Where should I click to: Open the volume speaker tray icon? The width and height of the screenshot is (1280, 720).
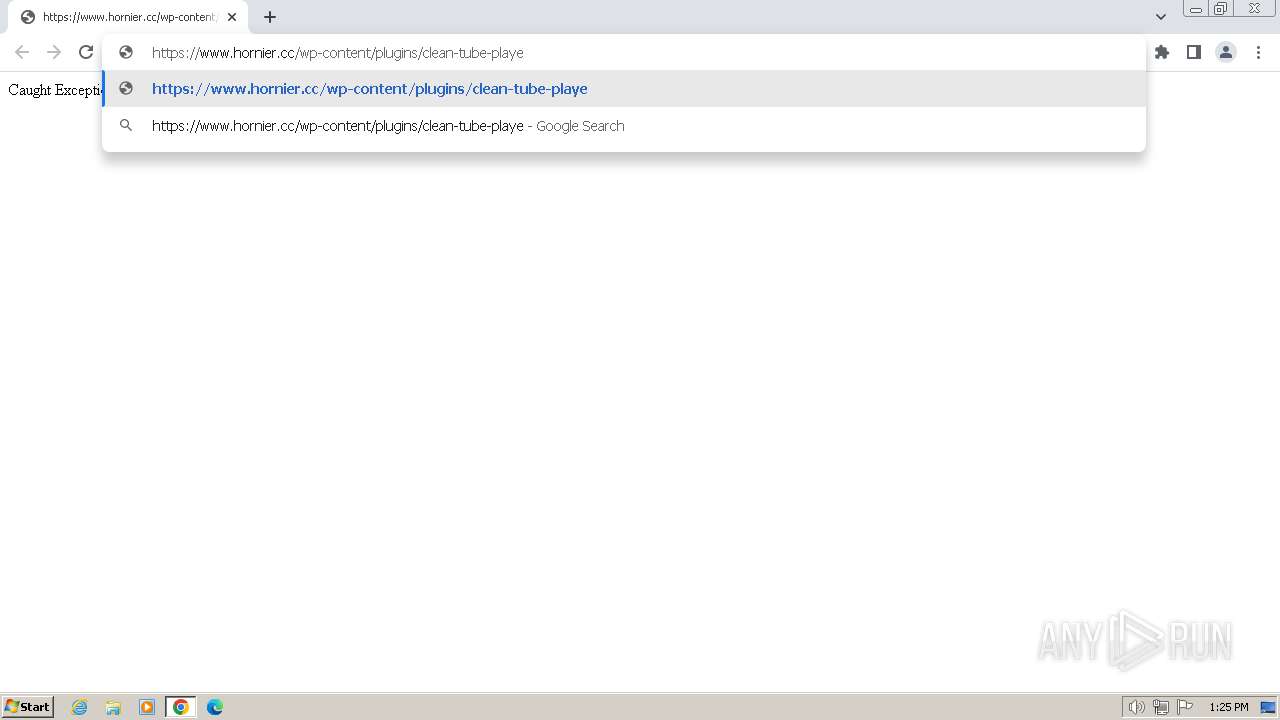coord(1136,707)
